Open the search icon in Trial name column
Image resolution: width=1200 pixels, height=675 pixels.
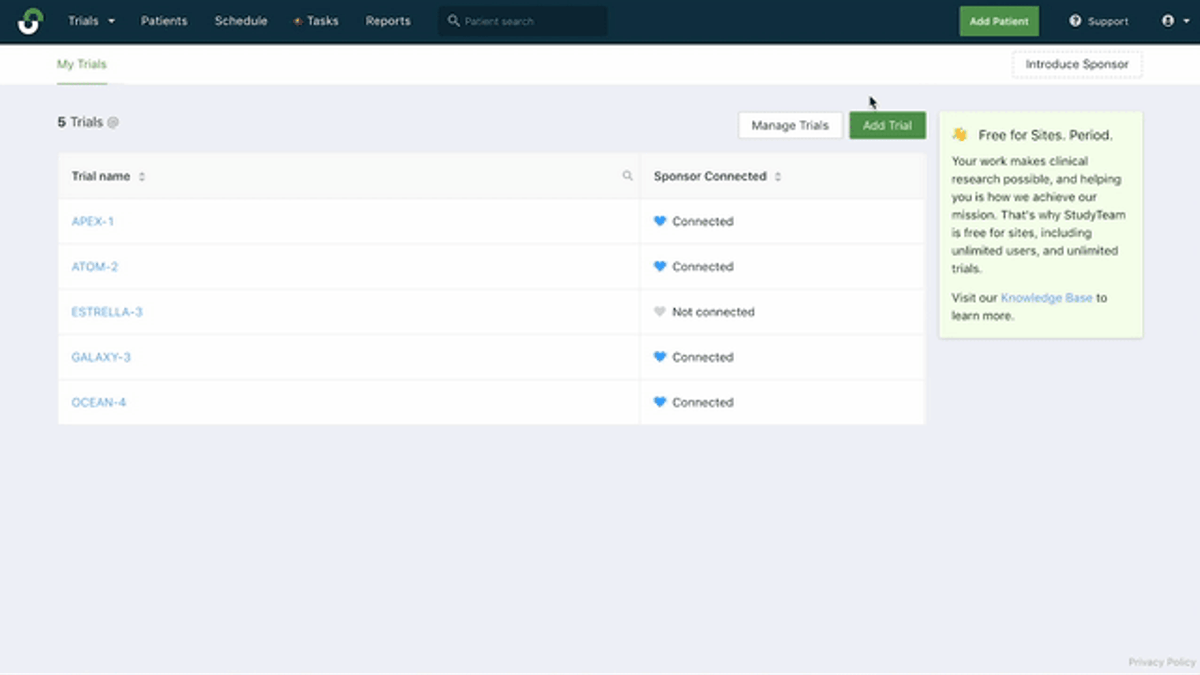tap(627, 175)
